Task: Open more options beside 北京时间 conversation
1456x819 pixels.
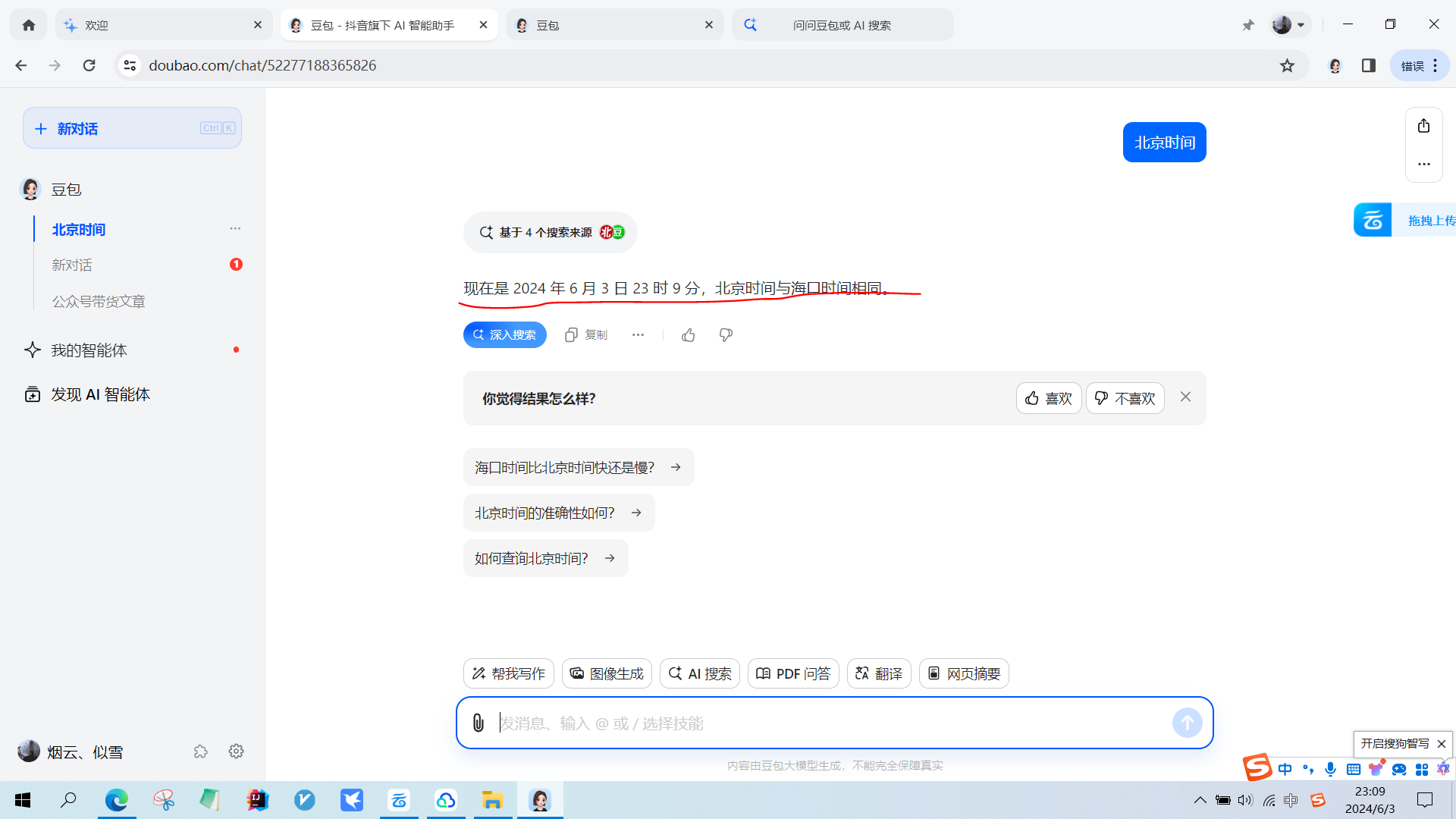Action: pos(235,229)
